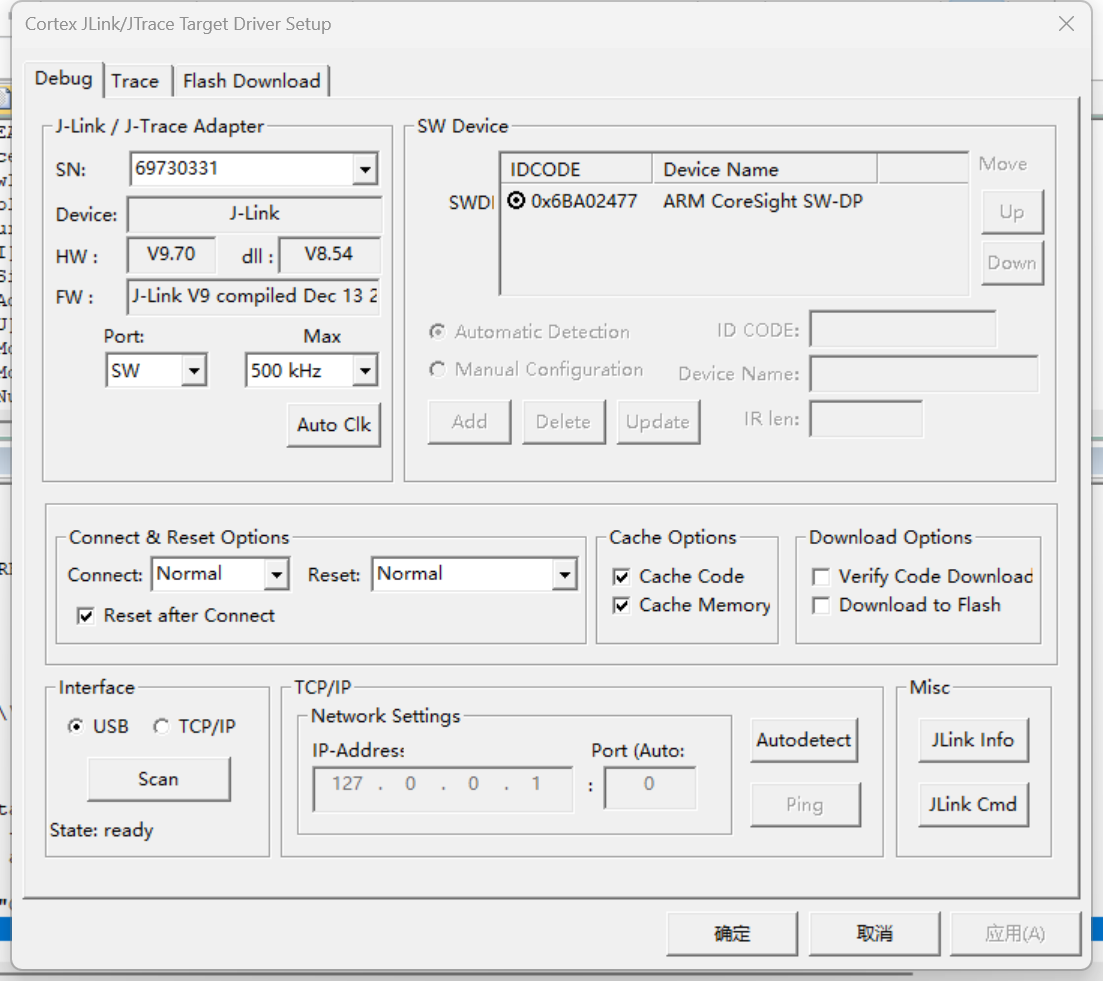Click the 应用(A) apply button
Screen dimensions: 1103x981
(x=1015, y=934)
